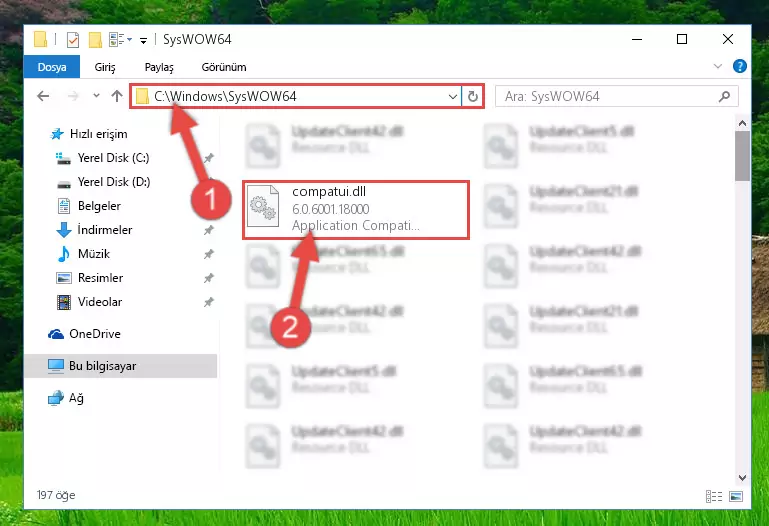Click the pin icon next to Videolar

tap(208, 302)
